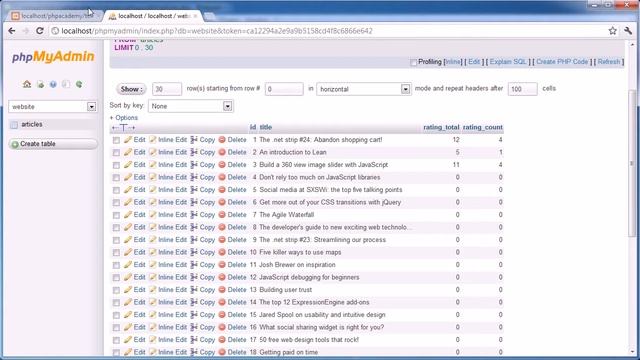The image size is (640, 360).
Task: Select checkbox for Build a 360 view row
Action: click(116, 165)
